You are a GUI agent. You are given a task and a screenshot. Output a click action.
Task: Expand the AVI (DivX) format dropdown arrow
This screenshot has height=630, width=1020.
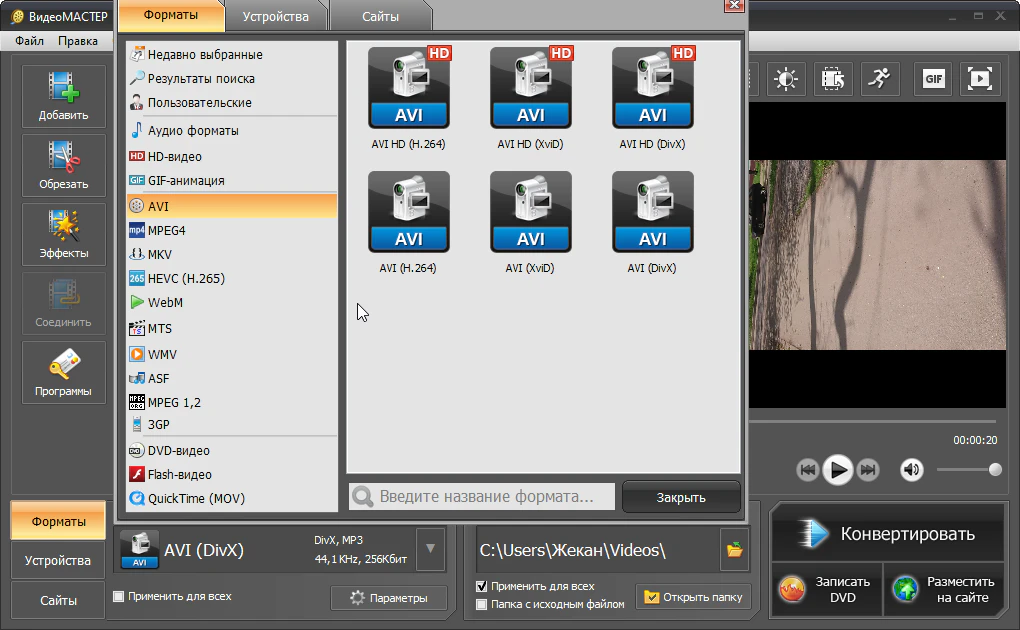tap(430, 549)
